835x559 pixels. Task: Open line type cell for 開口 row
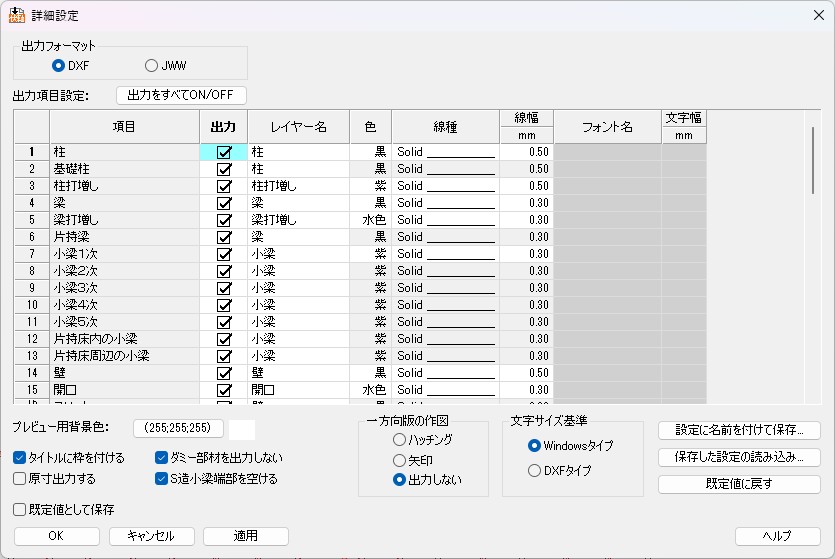(x=445, y=390)
